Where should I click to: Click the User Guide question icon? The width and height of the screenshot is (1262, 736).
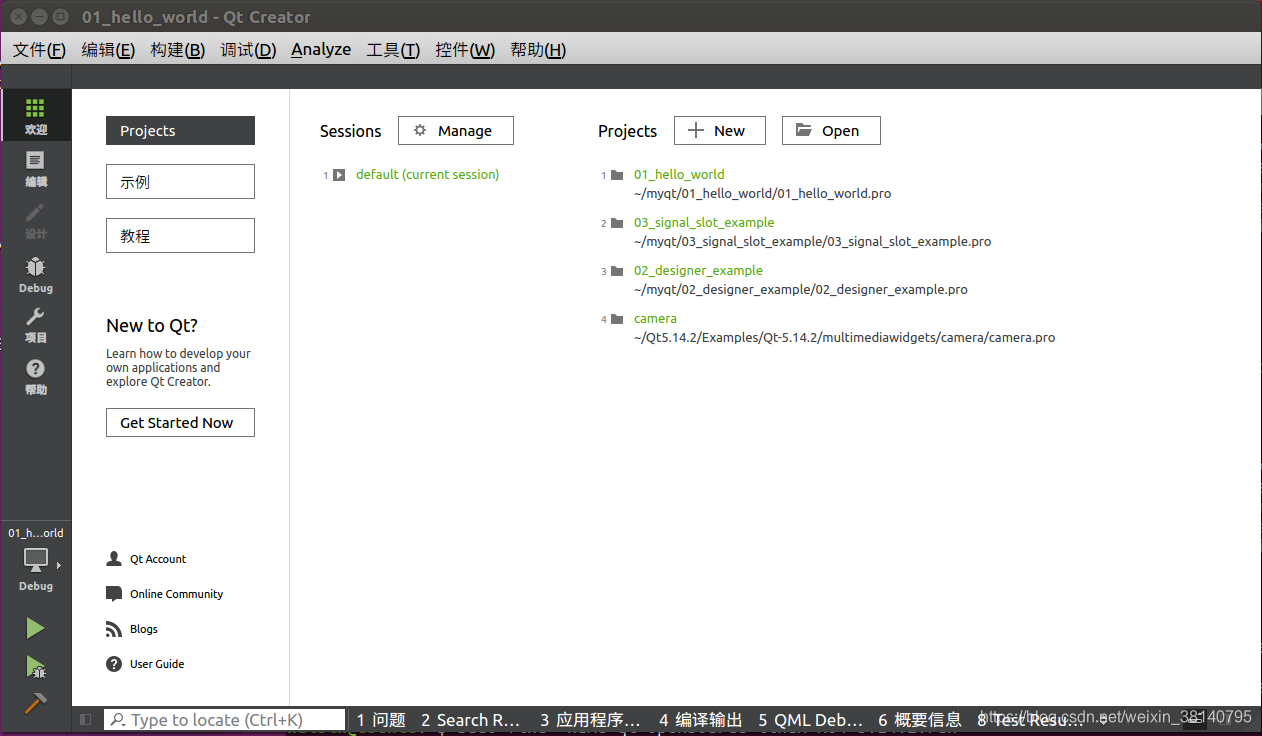(x=114, y=664)
